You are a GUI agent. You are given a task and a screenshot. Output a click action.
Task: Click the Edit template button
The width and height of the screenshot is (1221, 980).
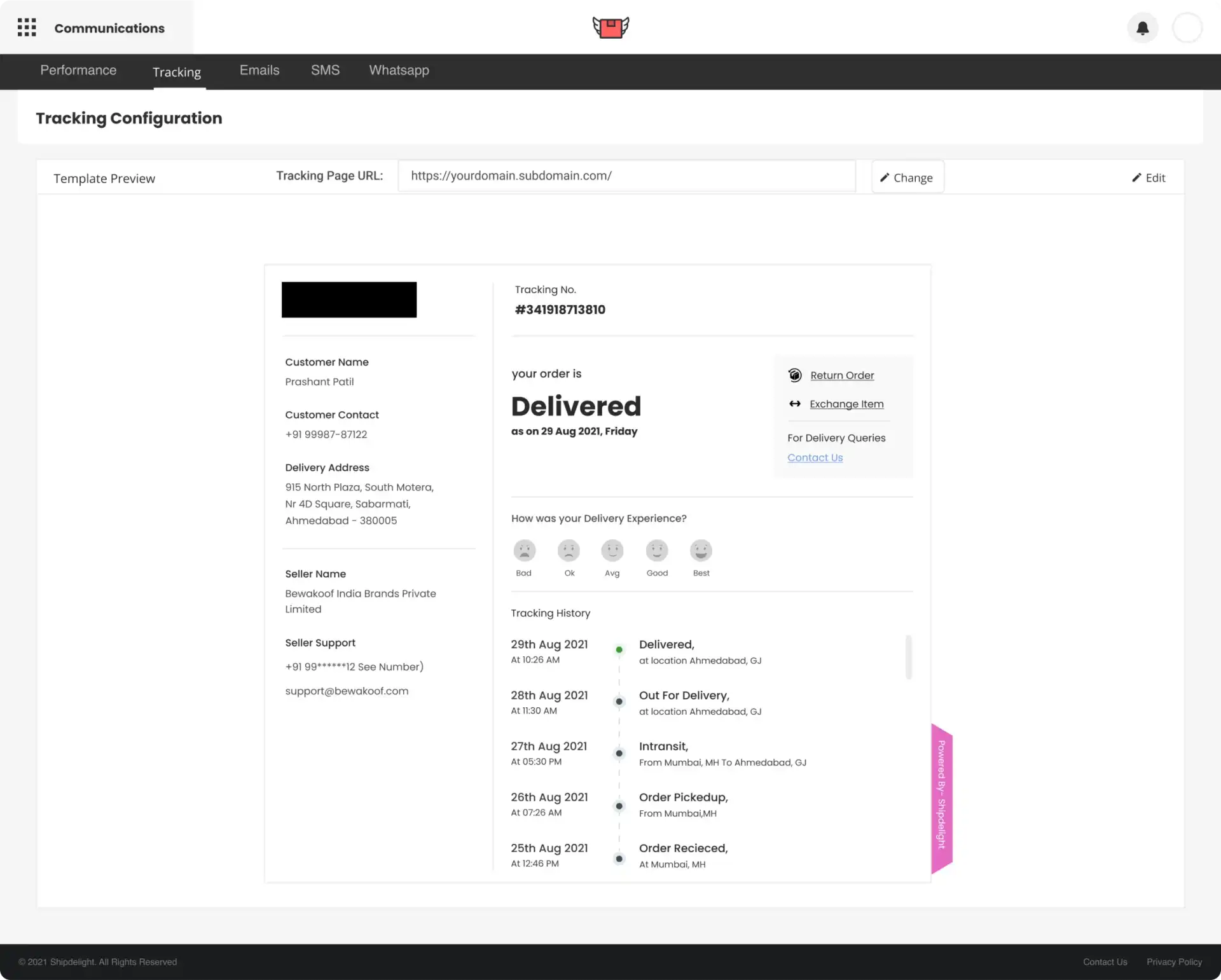(1149, 178)
